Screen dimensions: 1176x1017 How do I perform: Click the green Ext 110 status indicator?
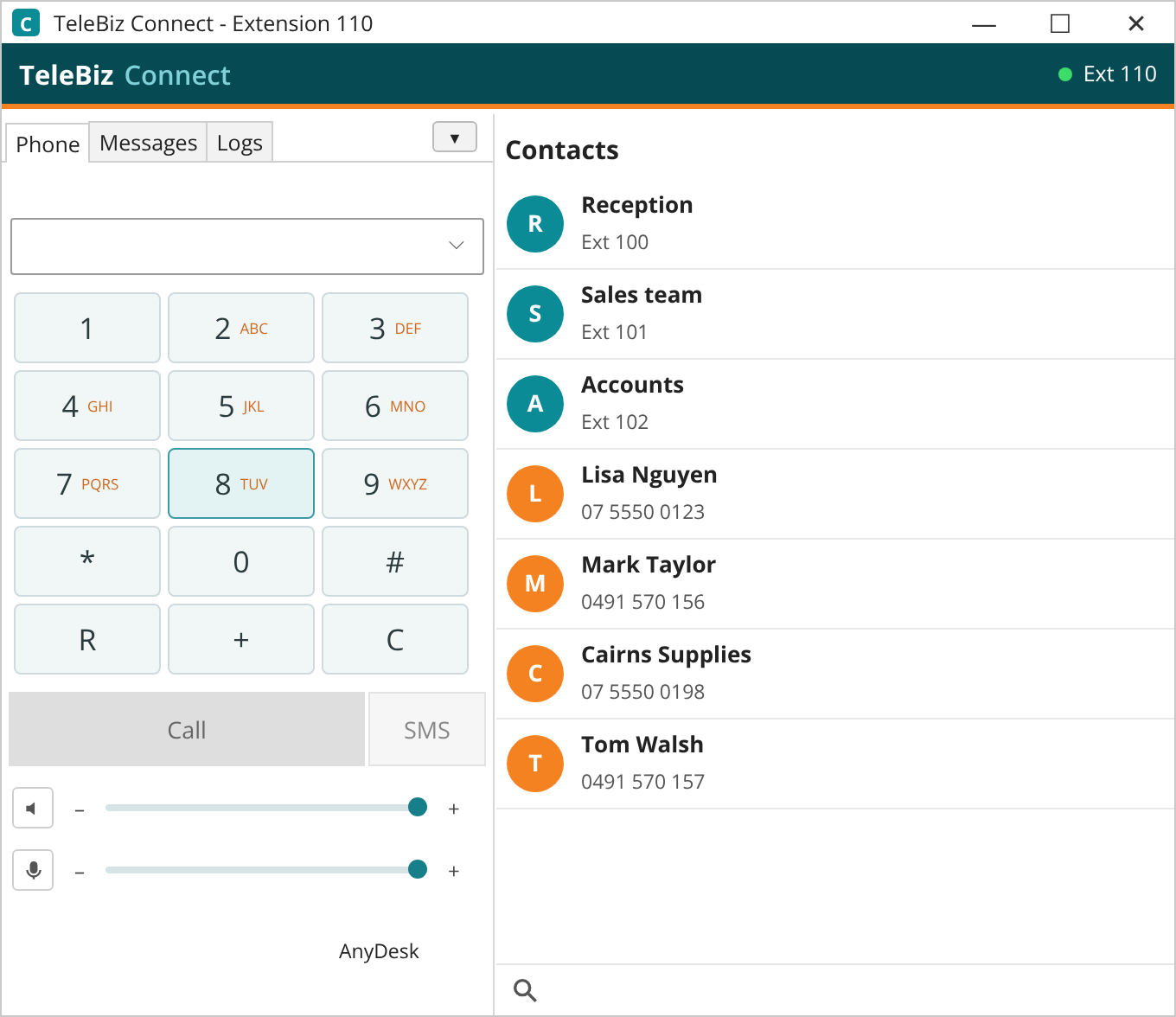click(x=1065, y=74)
